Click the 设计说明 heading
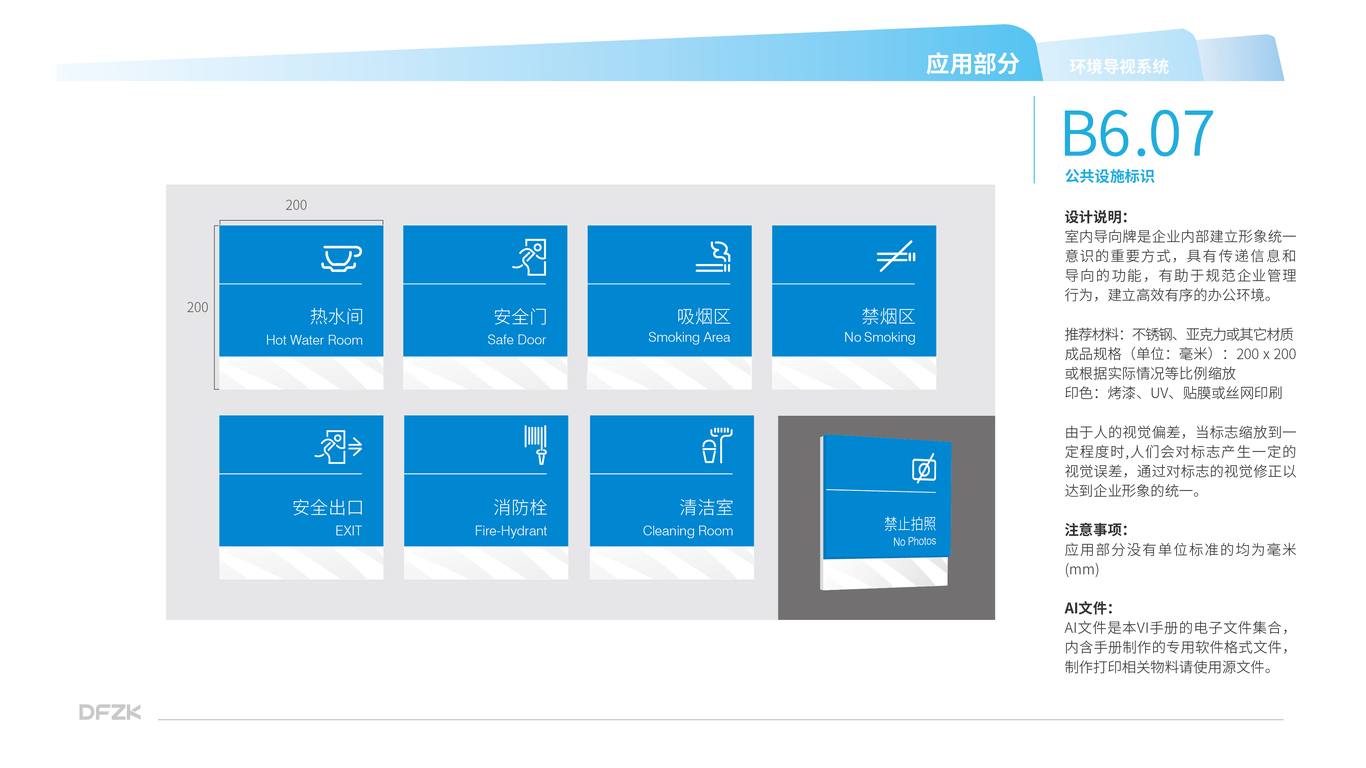1366x768 pixels. tap(1096, 216)
